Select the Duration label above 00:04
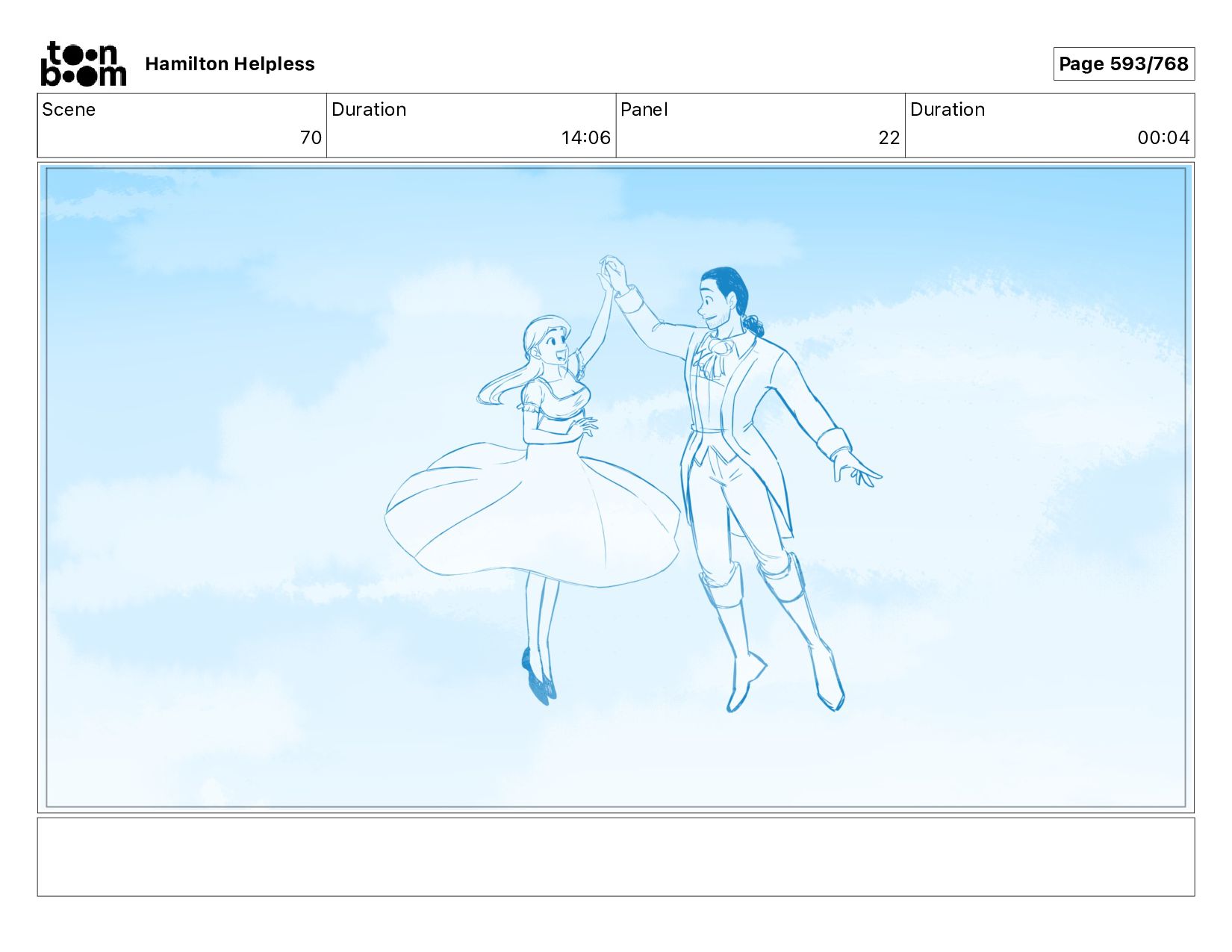The height and width of the screenshot is (952, 1232). [948, 110]
